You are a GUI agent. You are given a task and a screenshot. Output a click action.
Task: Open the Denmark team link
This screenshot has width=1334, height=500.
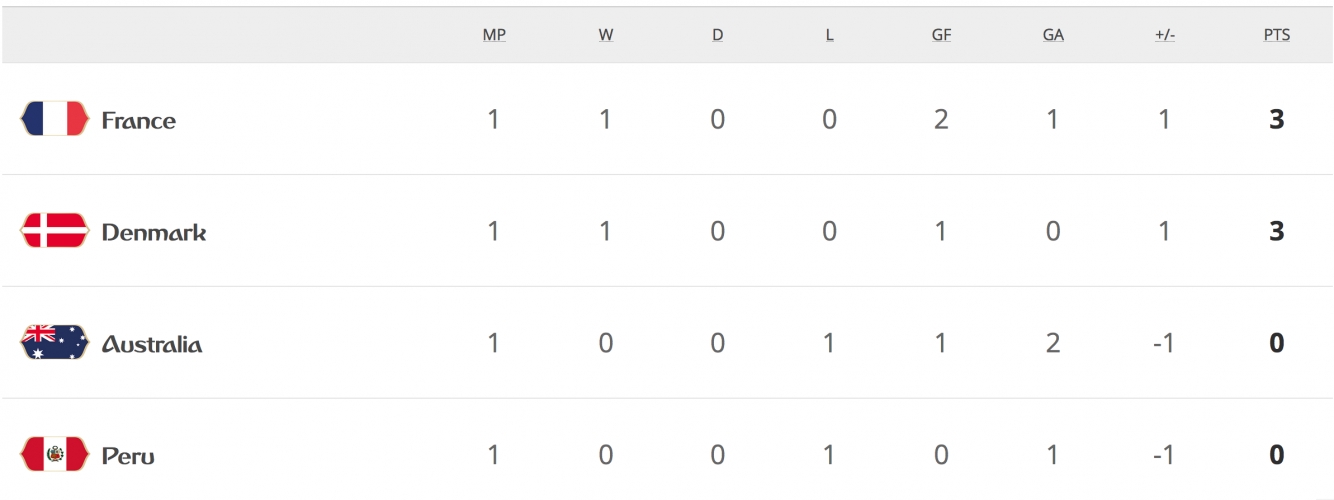[x=154, y=233]
